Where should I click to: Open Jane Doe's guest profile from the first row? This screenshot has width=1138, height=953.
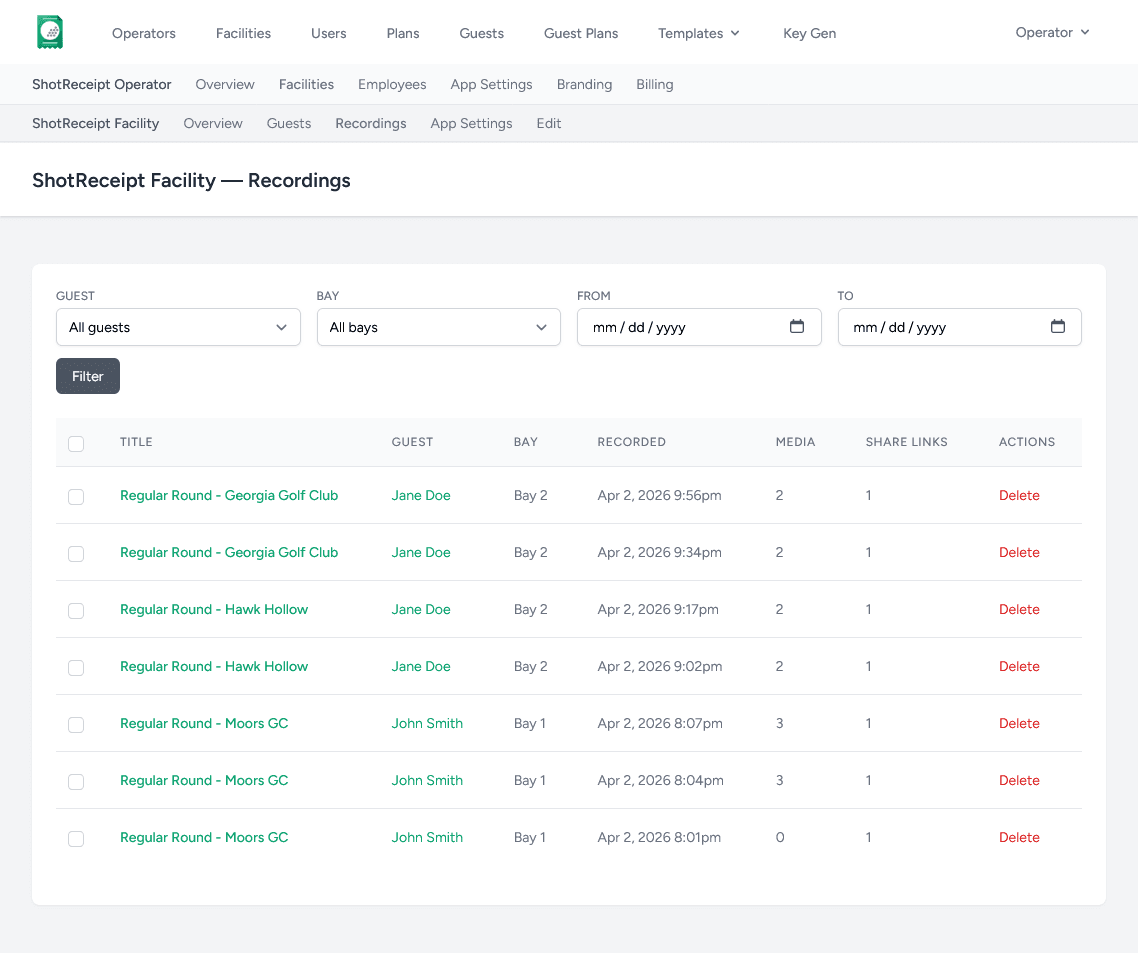click(x=420, y=495)
